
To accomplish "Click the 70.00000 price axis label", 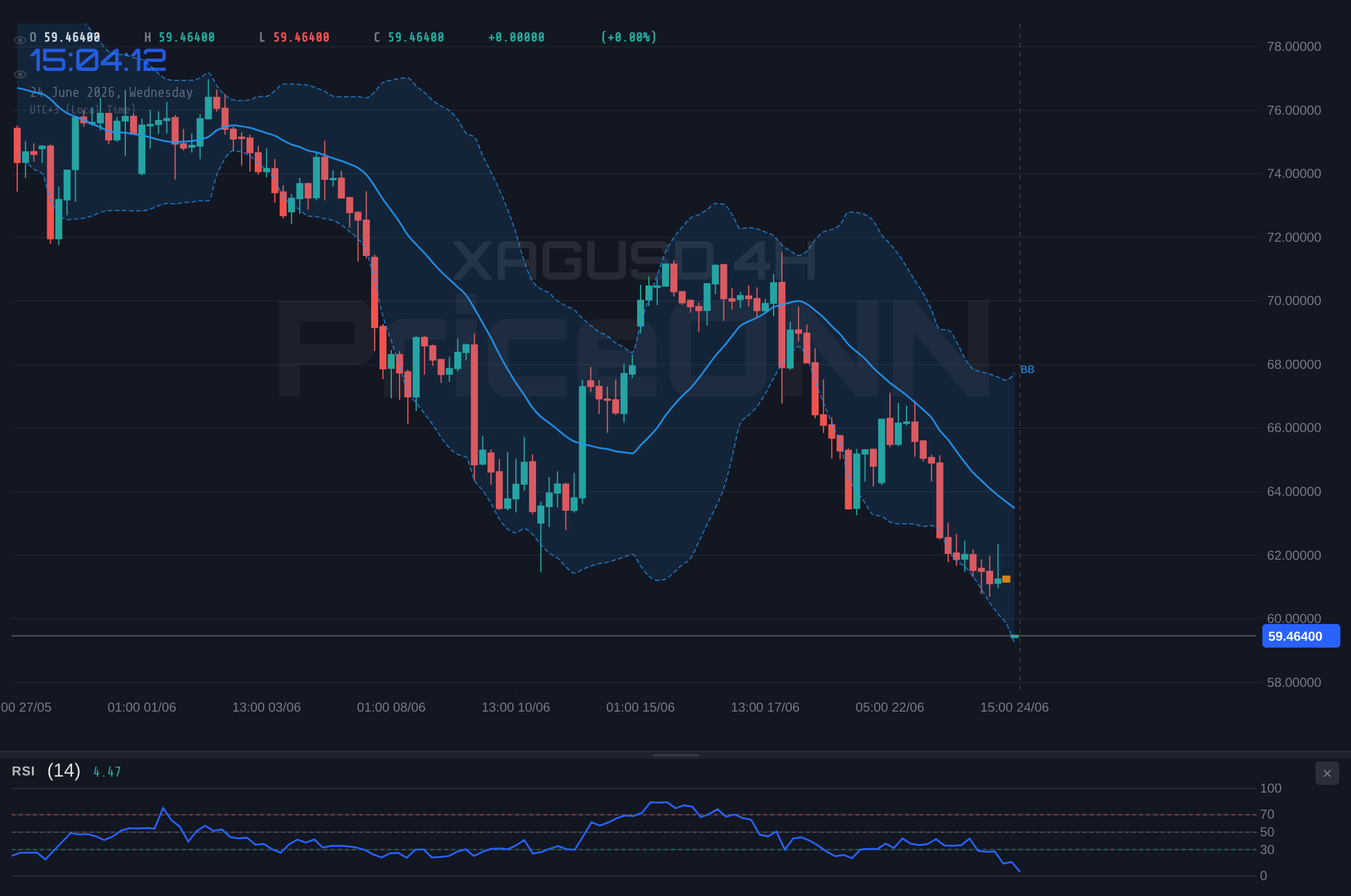I will pyautogui.click(x=1294, y=301).
